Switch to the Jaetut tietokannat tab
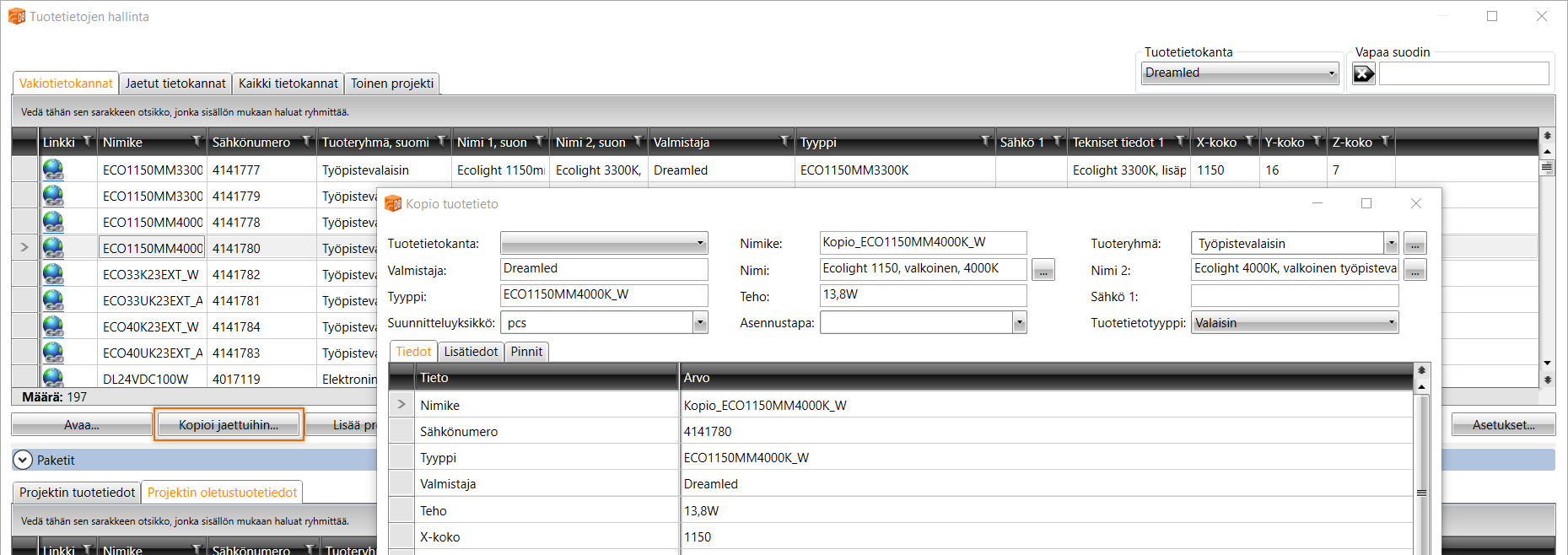 point(175,84)
